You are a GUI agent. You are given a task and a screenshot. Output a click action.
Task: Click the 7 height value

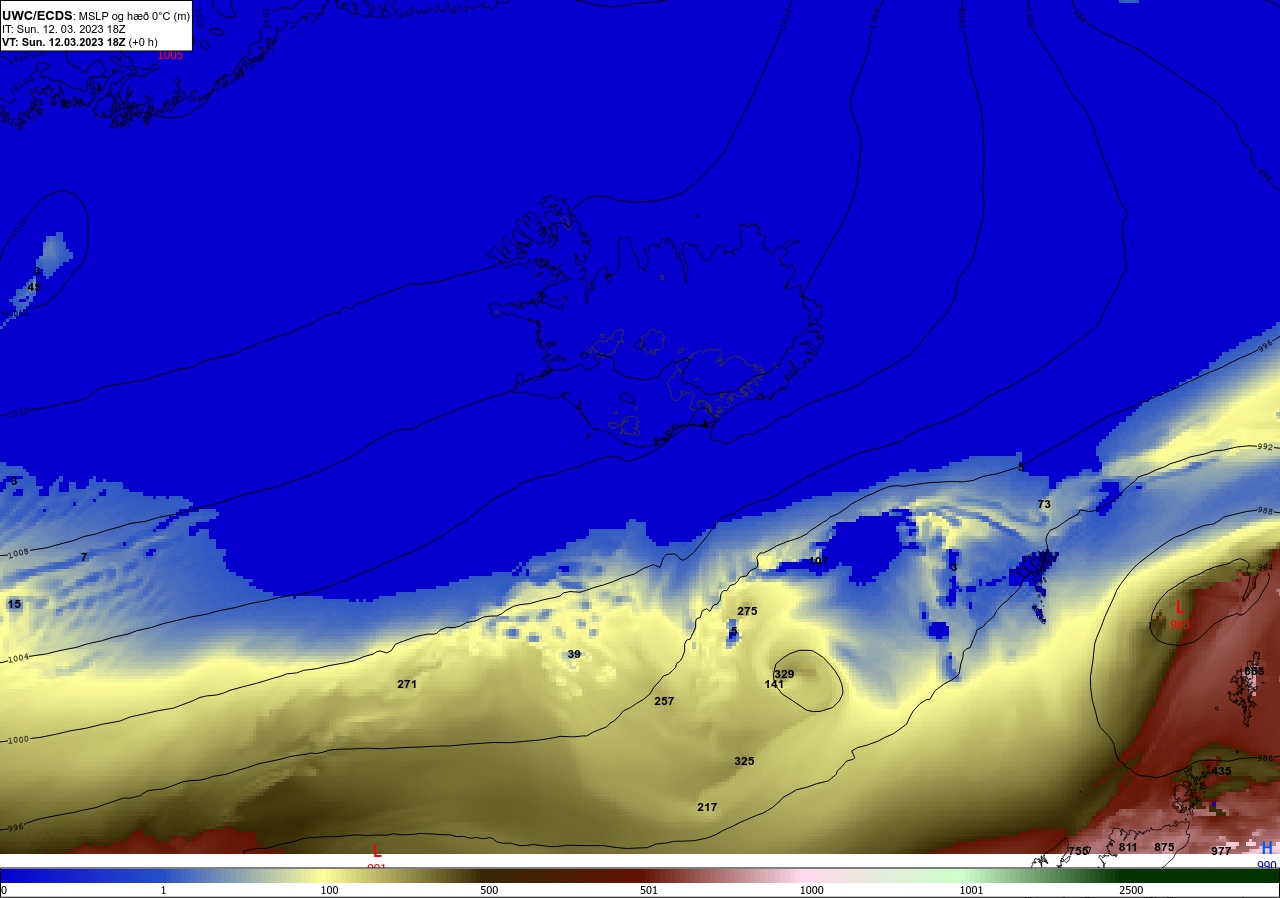[84, 557]
